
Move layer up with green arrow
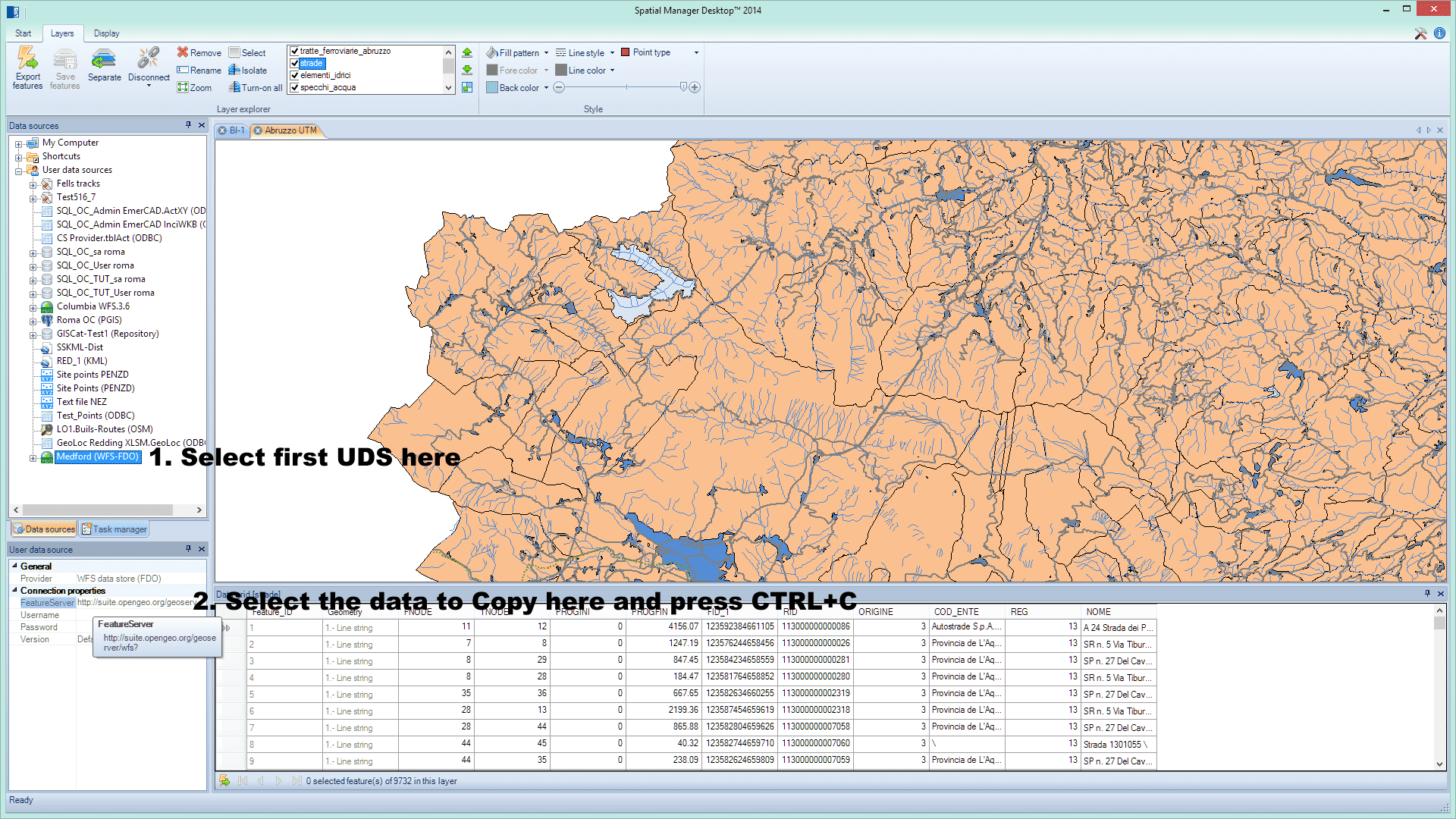click(x=467, y=52)
